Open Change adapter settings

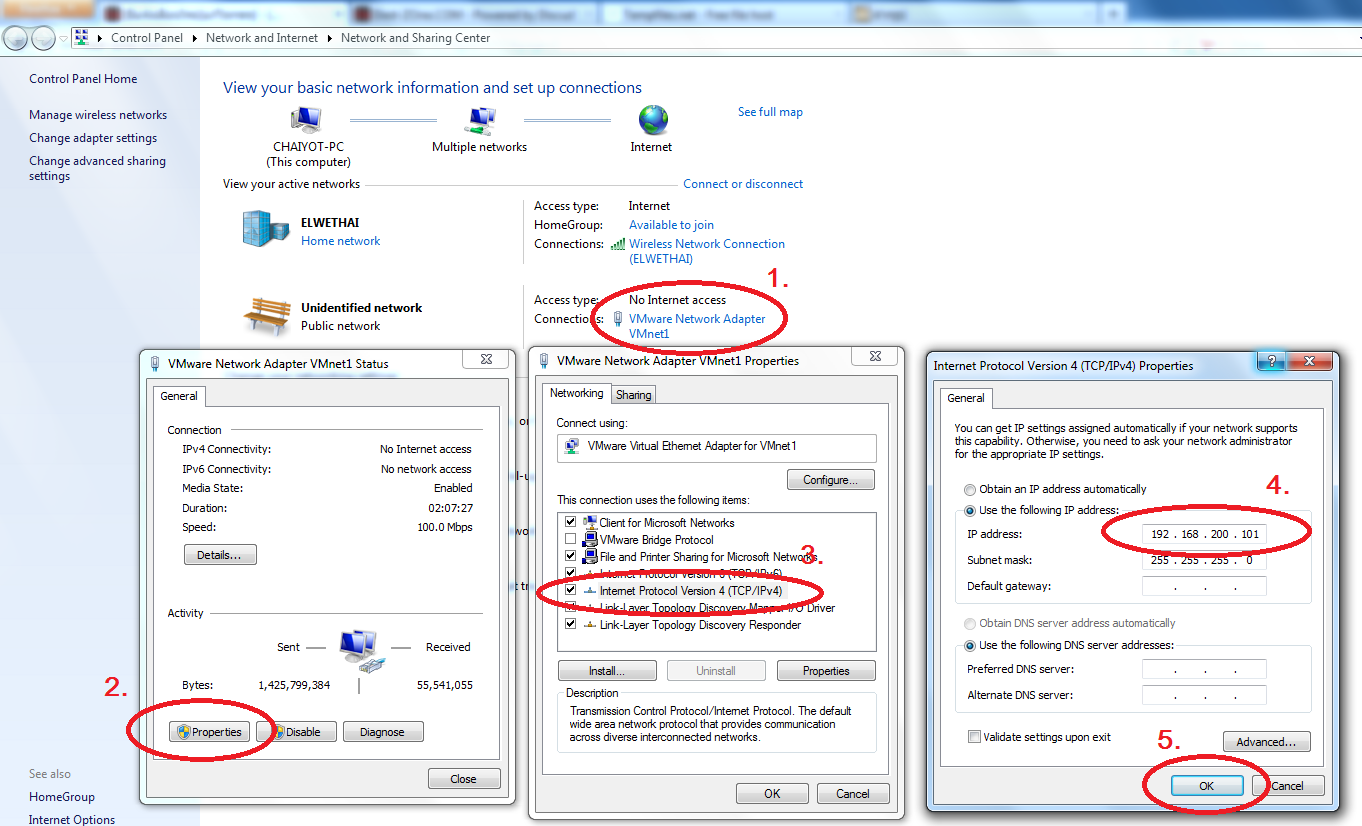click(93, 138)
